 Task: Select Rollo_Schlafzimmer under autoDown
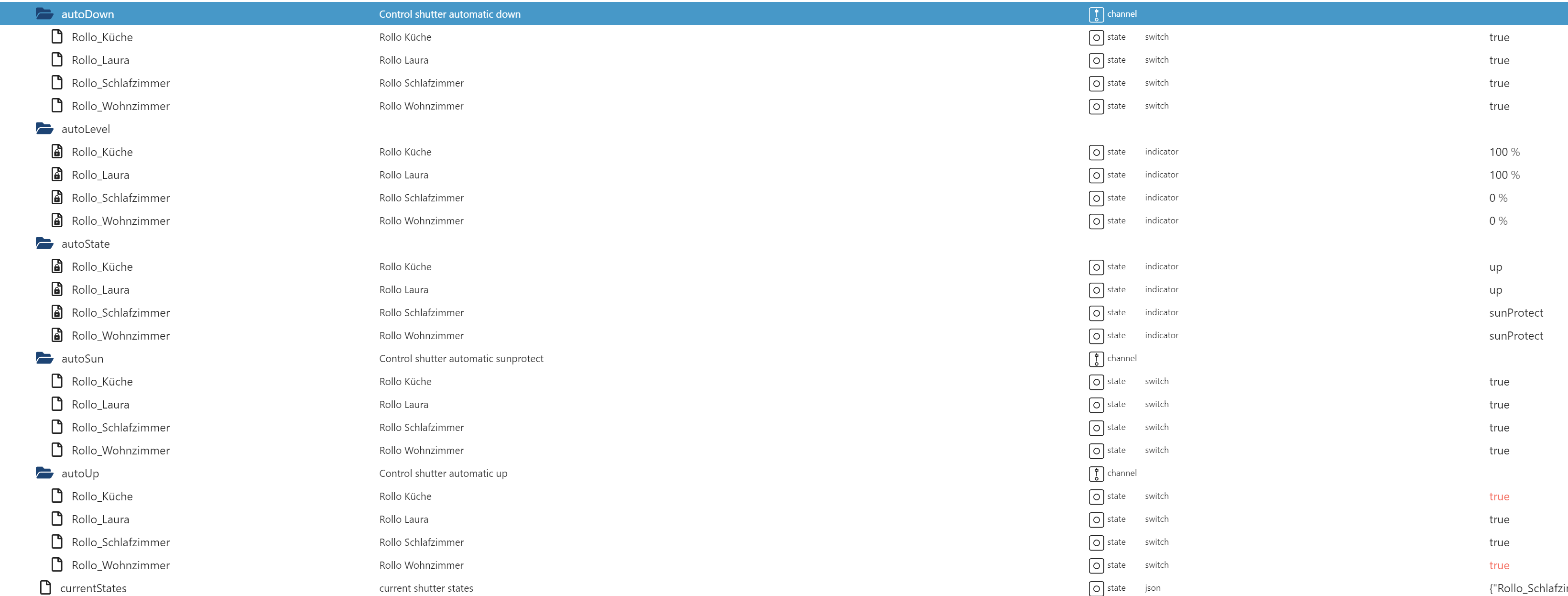(x=120, y=83)
